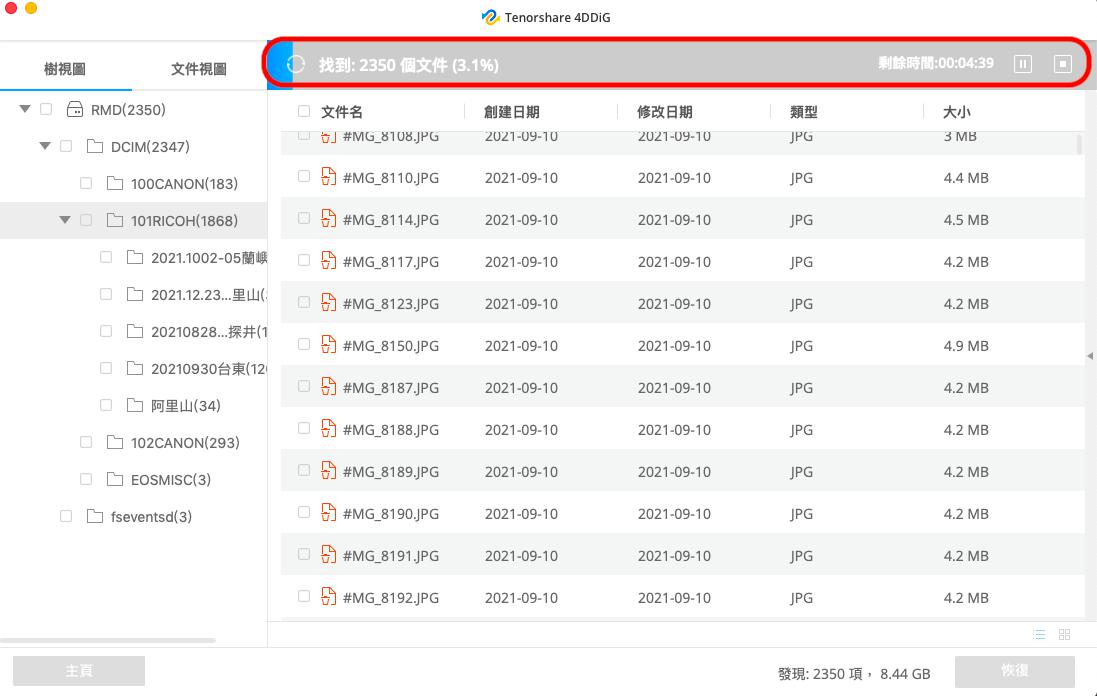This screenshot has height=696, width=1097.
Task: Click the file icon of #MG_8192.JPG
Action: click(328, 596)
